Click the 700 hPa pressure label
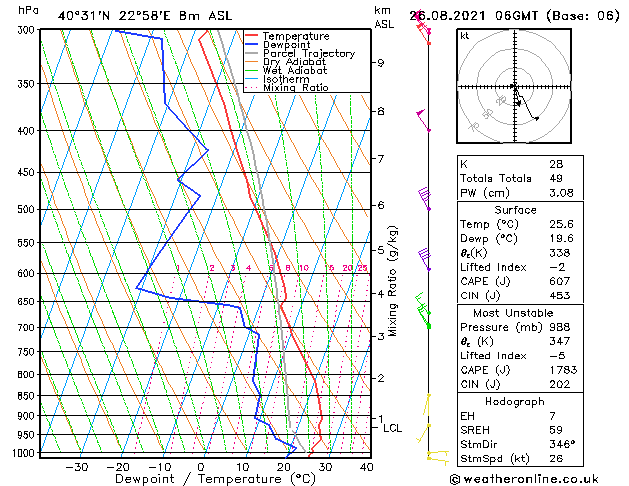This screenshot has width=629, height=486. 28,328
